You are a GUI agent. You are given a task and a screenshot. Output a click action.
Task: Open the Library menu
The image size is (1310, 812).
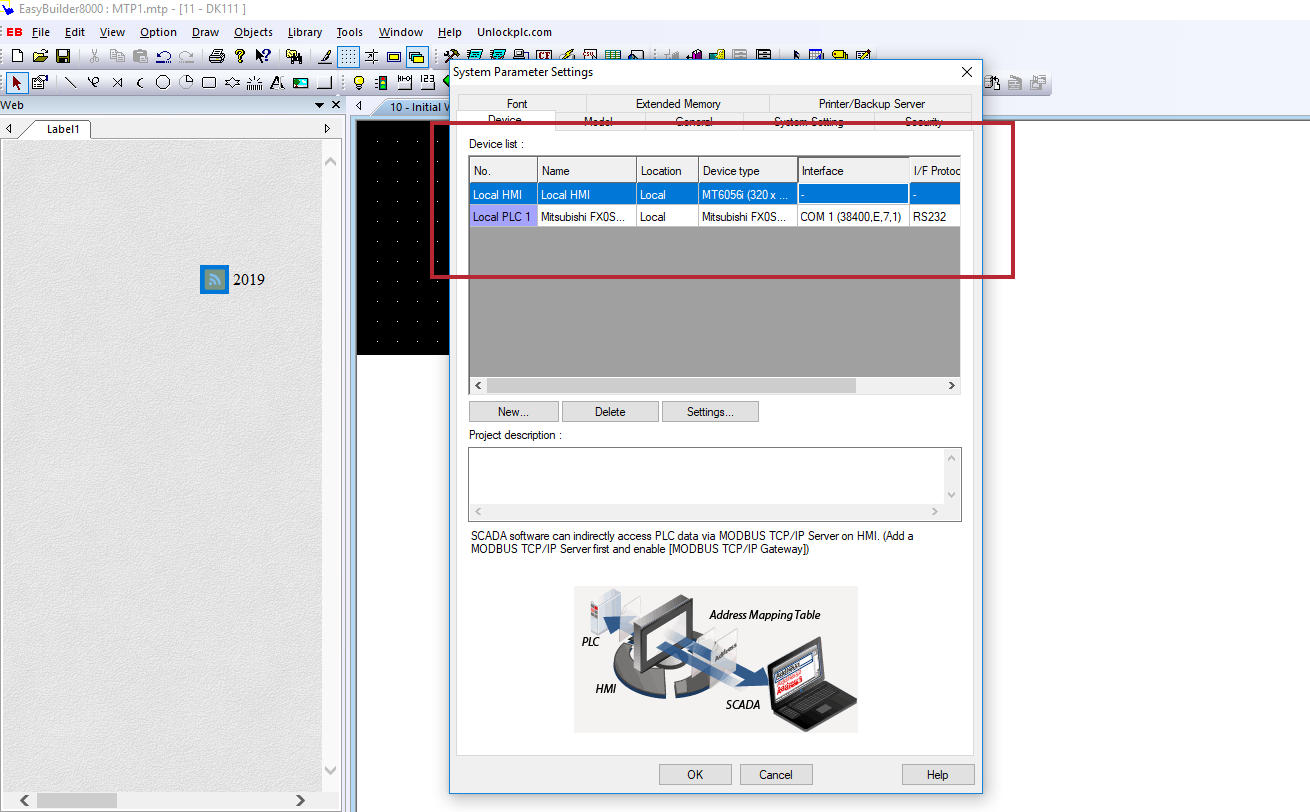click(x=305, y=32)
